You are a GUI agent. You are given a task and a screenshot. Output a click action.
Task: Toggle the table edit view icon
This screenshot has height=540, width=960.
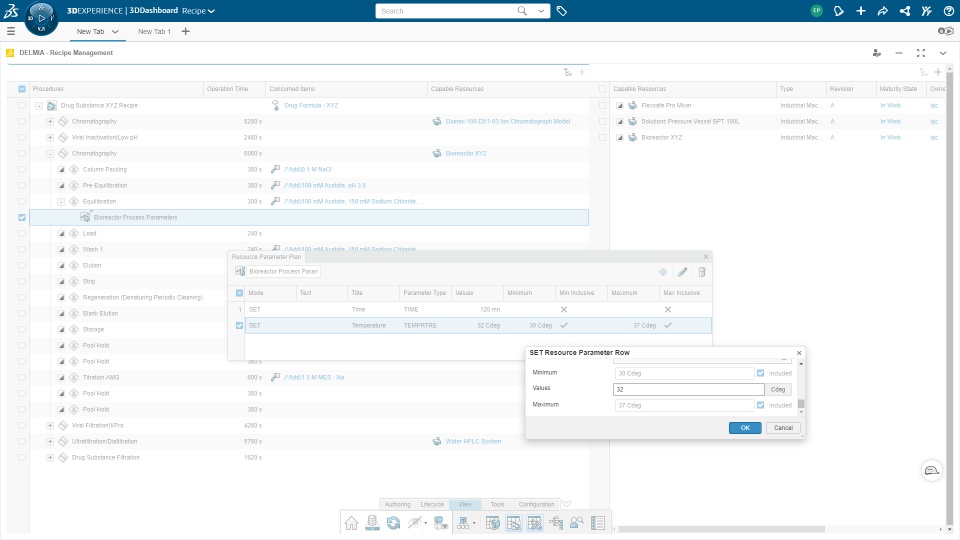coord(534,523)
